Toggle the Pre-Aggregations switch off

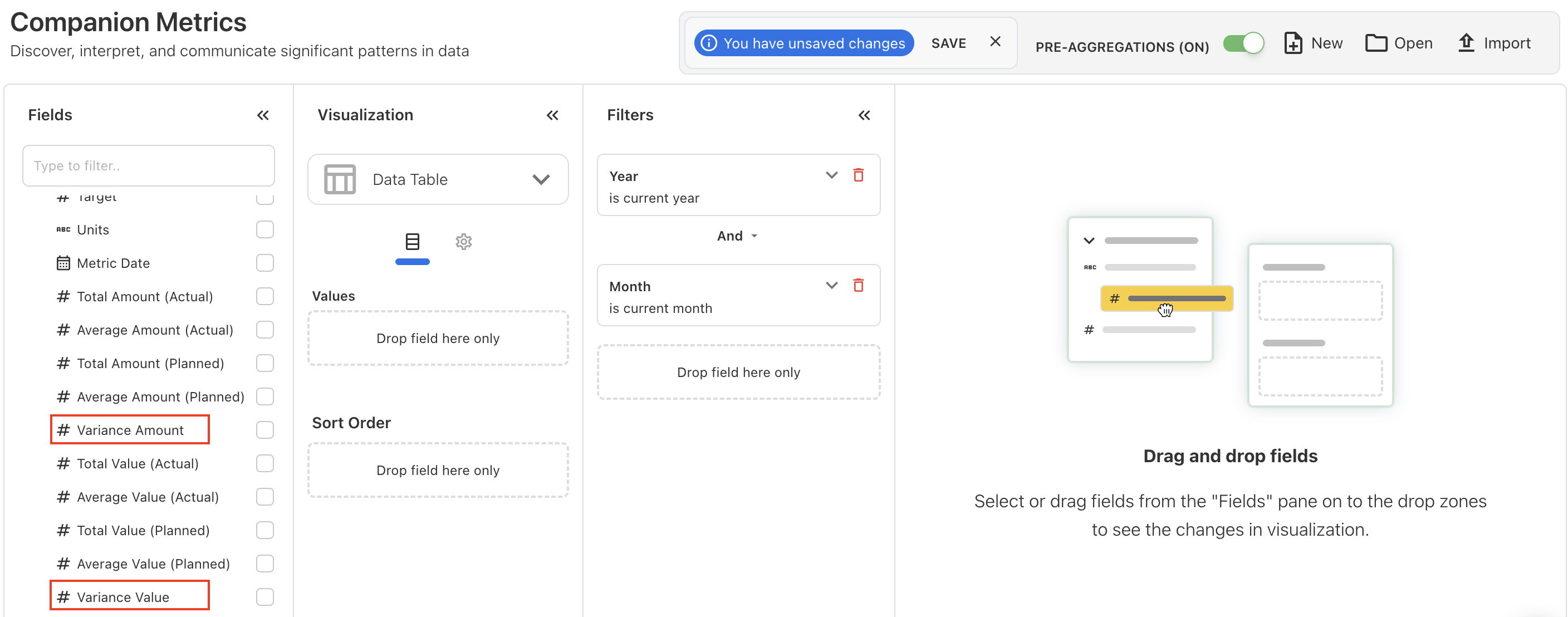click(1243, 43)
